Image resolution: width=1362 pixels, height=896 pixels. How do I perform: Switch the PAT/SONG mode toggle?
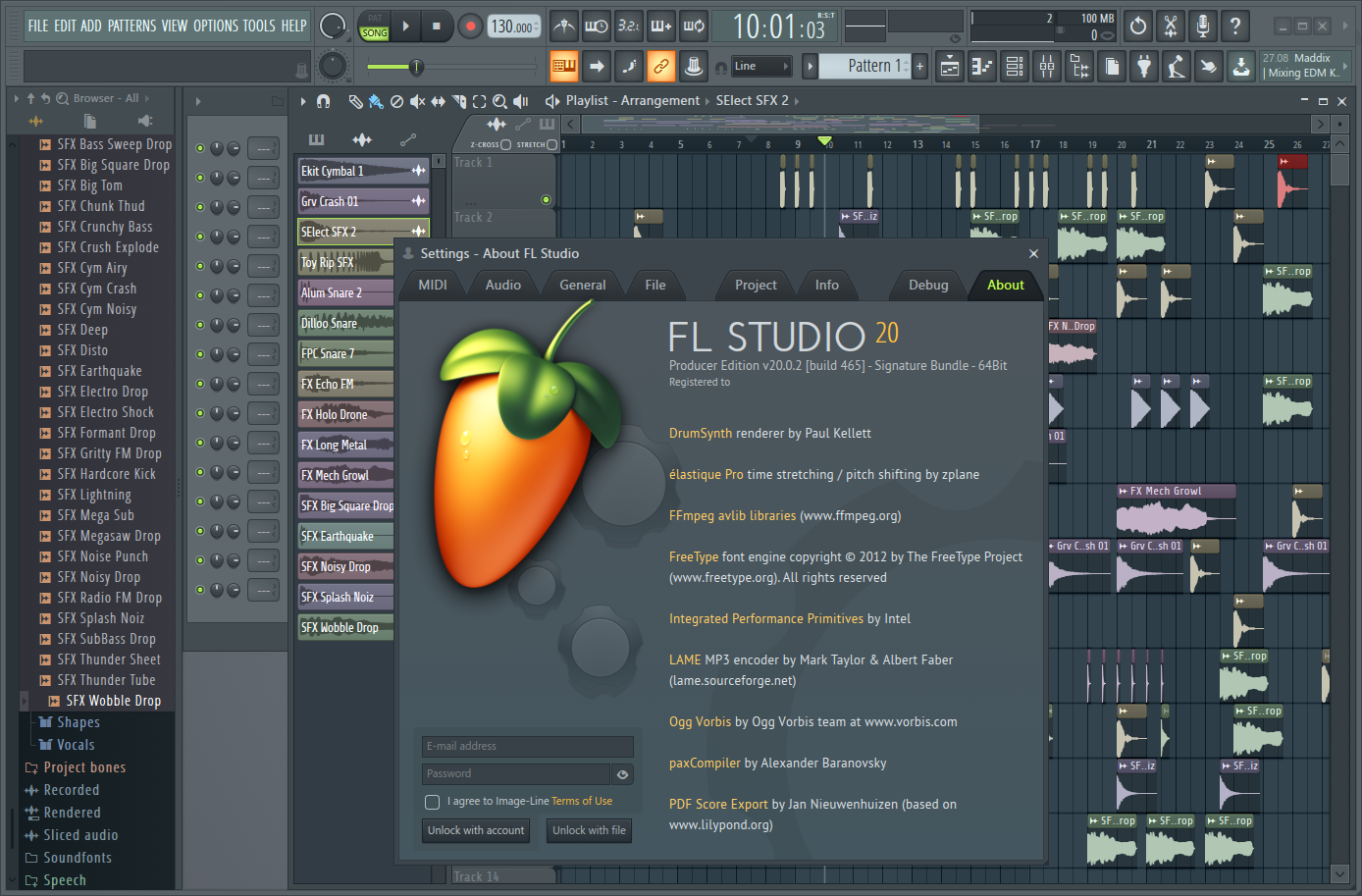(375, 26)
